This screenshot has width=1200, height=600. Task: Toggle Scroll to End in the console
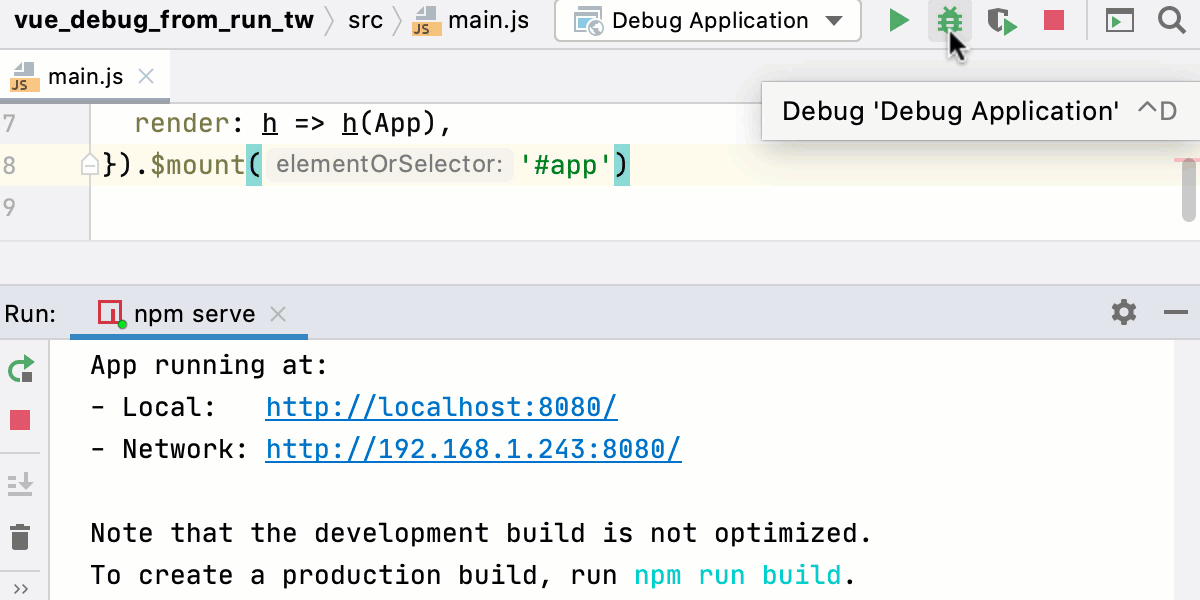tap(21, 483)
